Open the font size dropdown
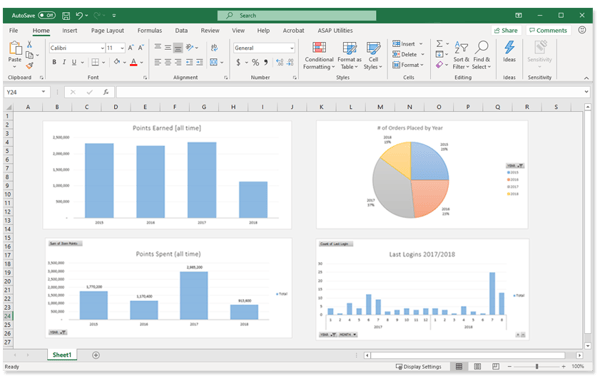Viewport: 600px width, 383px height. (122, 48)
